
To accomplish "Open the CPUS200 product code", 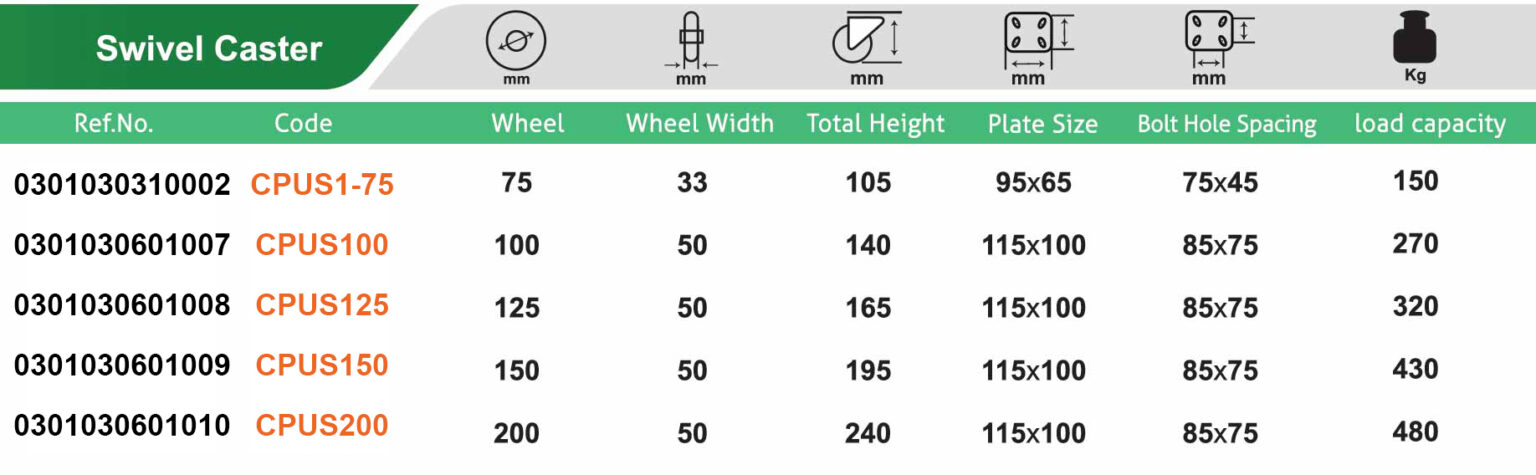I will pyautogui.click(x=322, y=425).
